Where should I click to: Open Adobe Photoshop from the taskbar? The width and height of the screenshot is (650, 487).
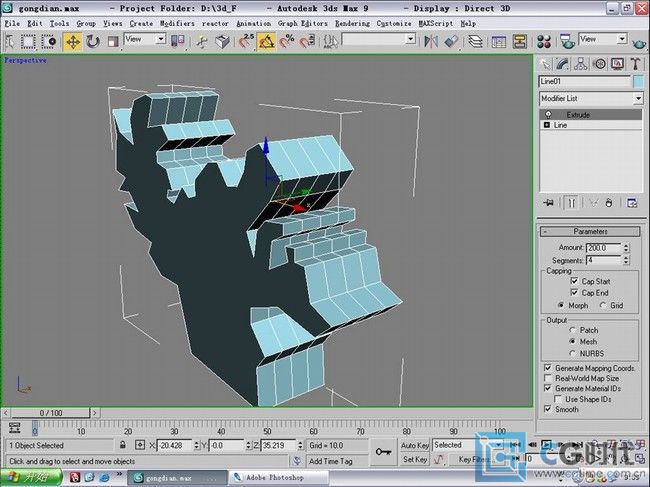pos(278,477)
